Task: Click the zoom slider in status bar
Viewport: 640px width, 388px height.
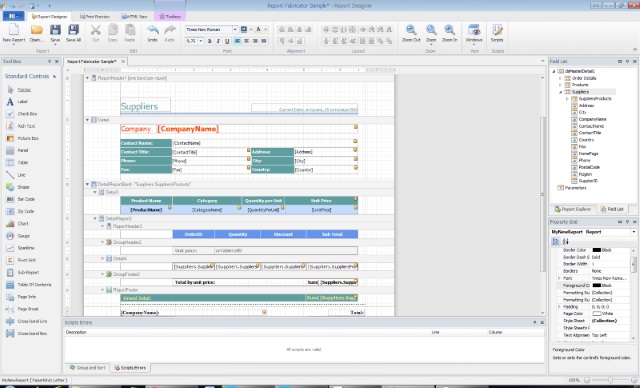Action: (610, 380)
